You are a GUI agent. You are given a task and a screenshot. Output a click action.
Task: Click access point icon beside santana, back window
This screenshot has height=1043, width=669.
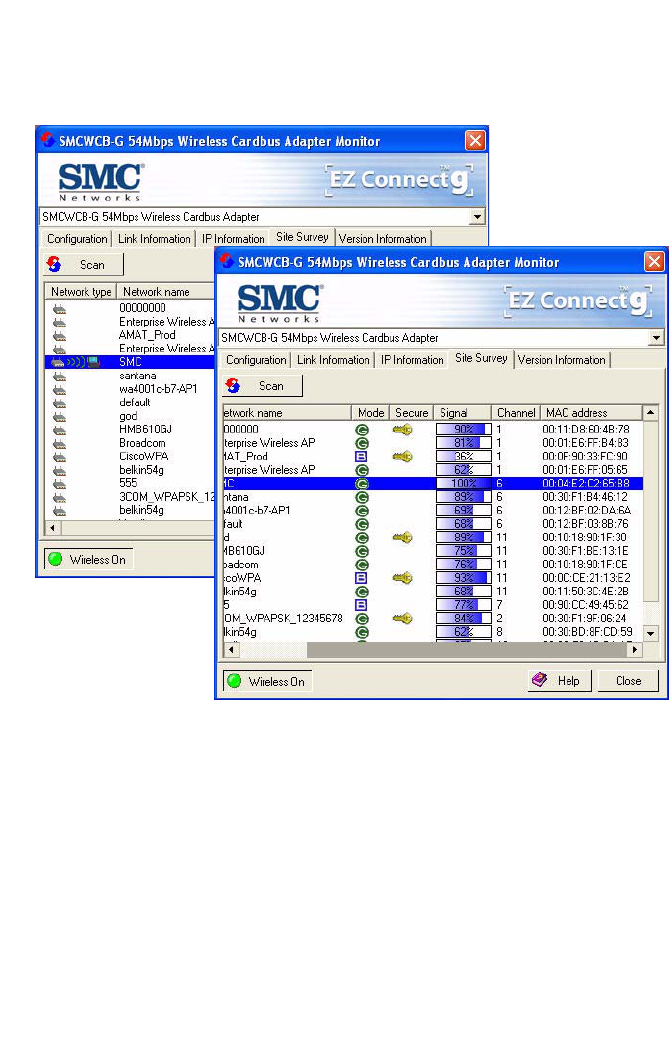[x=60, y=376]
